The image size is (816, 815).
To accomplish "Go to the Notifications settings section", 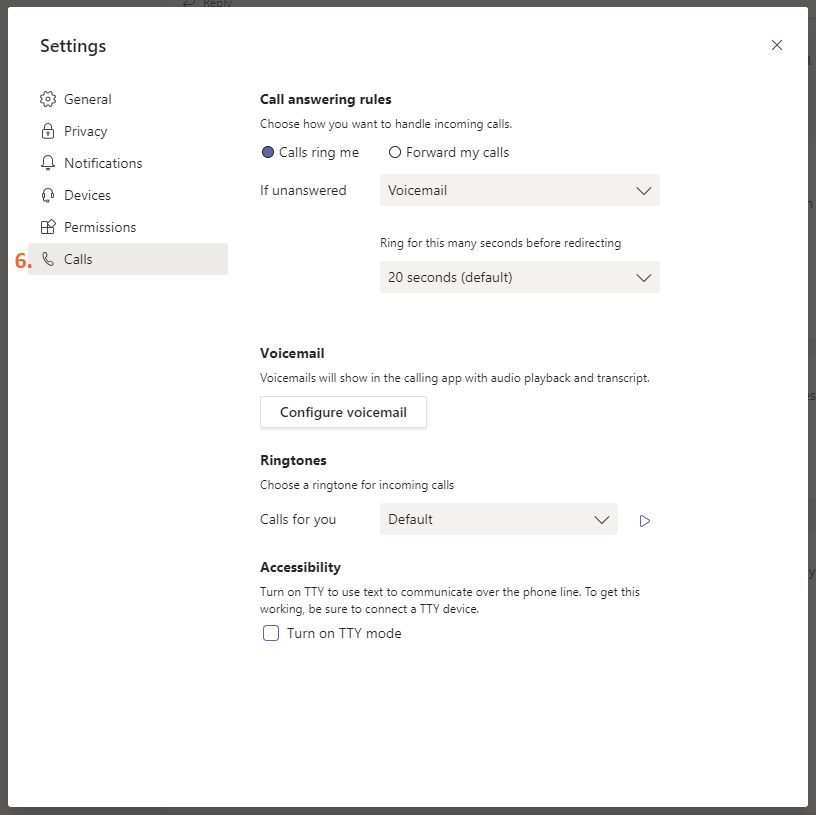I will pyautogui.click(x=103, y=163).
